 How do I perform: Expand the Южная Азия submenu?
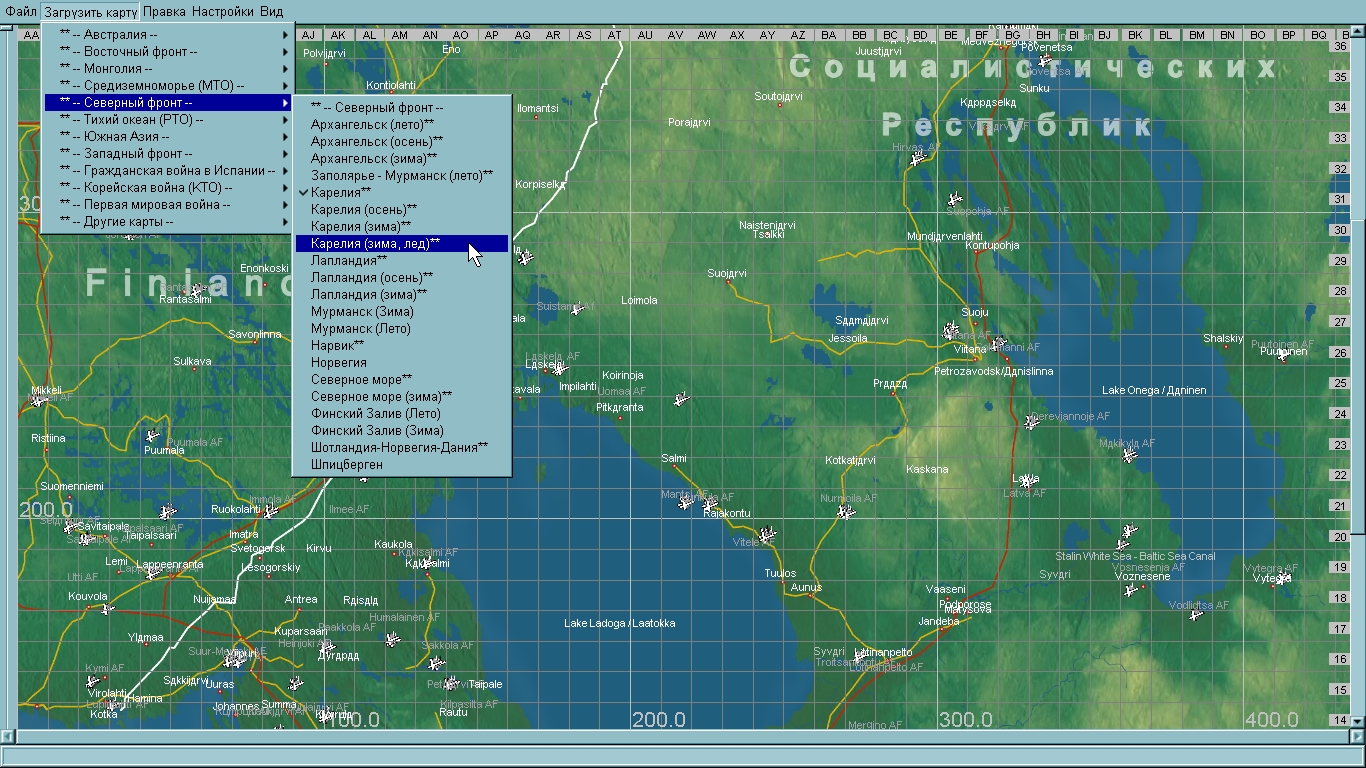tap(170, 137)
